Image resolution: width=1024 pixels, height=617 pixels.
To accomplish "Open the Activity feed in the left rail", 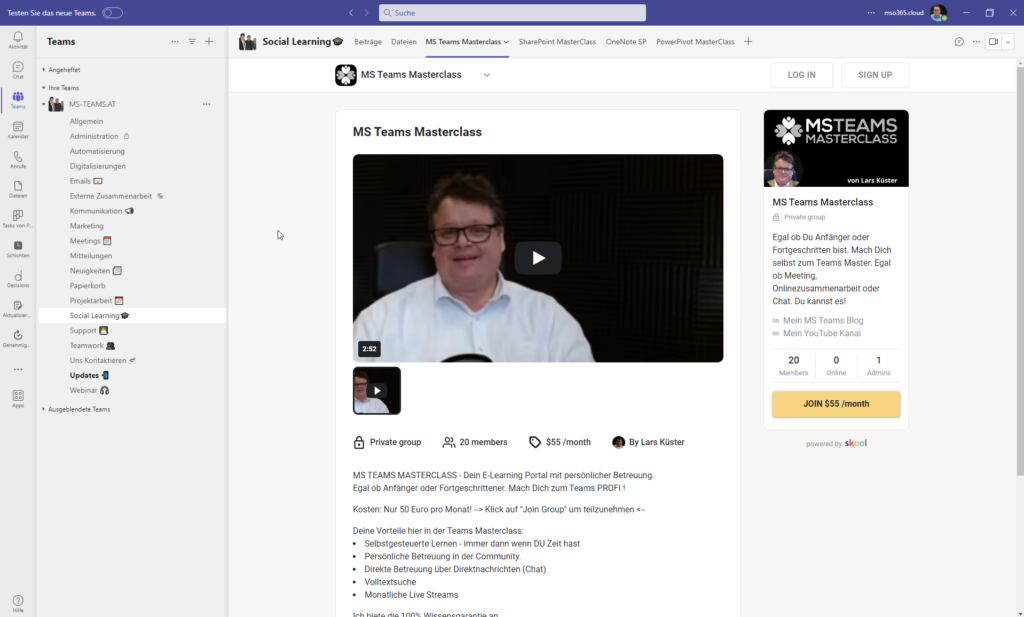I will point(18,40).
